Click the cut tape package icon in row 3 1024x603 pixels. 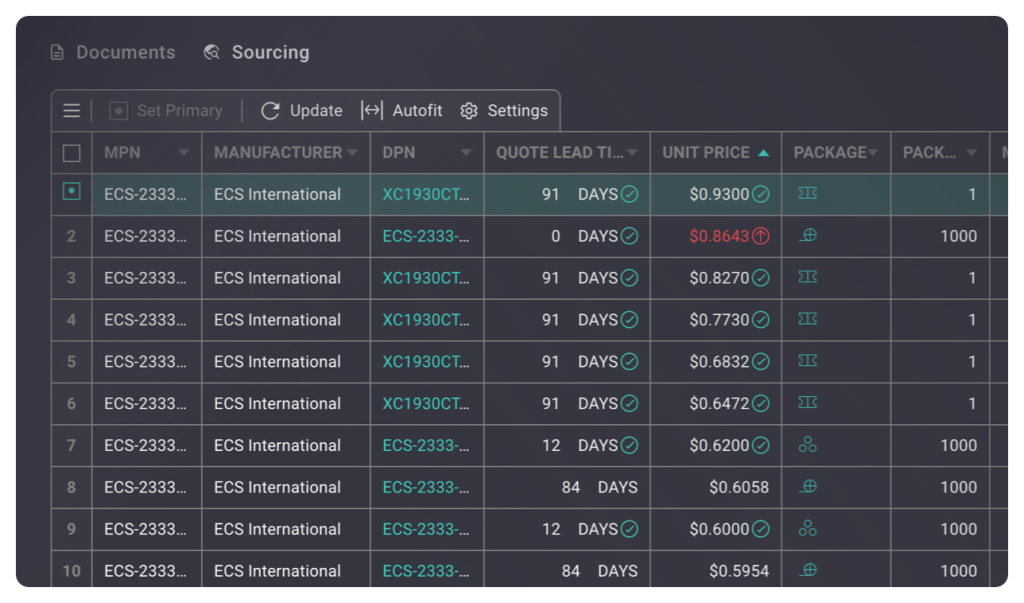coord(808,277)
